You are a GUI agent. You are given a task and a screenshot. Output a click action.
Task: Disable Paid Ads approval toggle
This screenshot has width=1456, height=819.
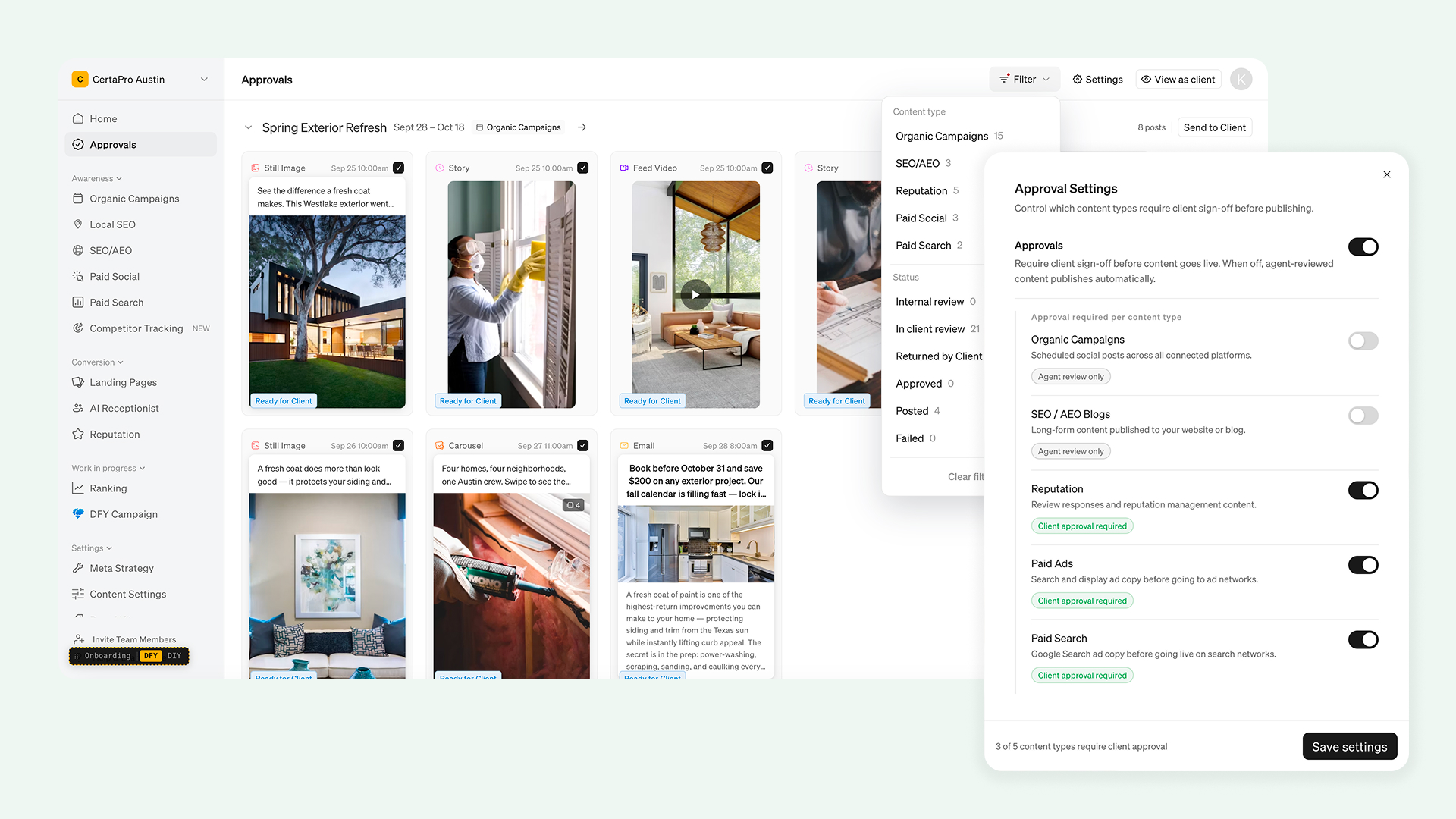[1363, 565]
